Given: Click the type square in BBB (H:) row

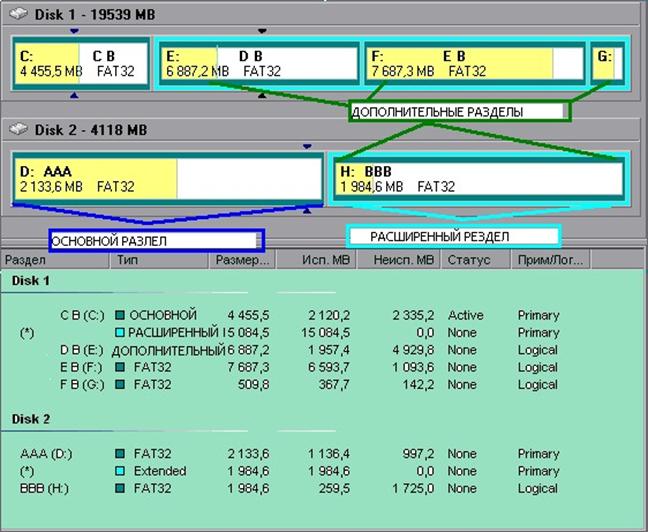Looking at the screenshot, I should click(120, 488).
